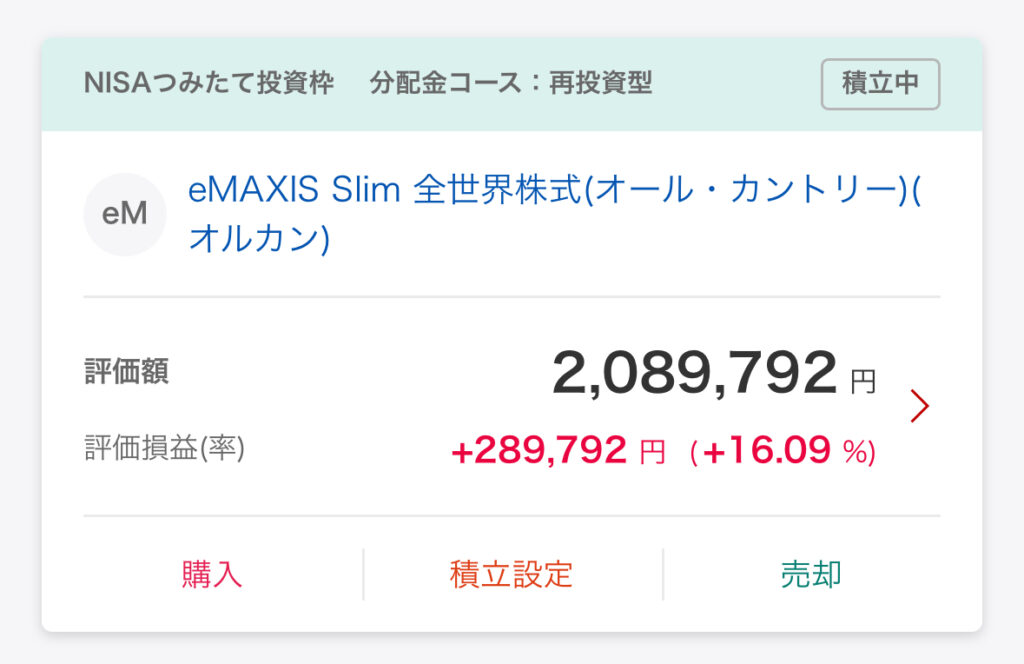Tap 購入 to buy the fund
The width and height of the screenshot is (1024, 664).
pyautogui.click(x=212, y=575)
